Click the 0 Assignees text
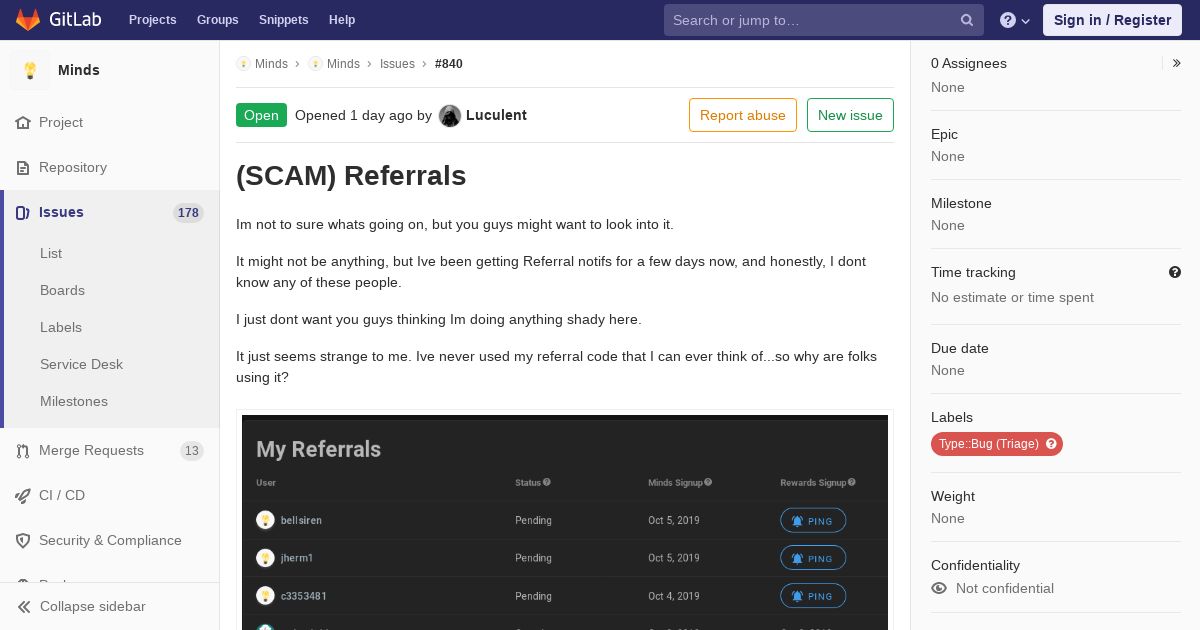 (969, 63)
